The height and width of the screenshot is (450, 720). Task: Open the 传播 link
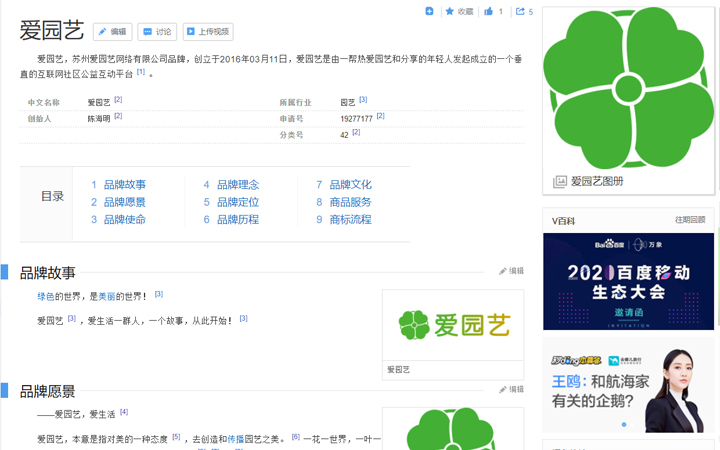click(236, 439)
